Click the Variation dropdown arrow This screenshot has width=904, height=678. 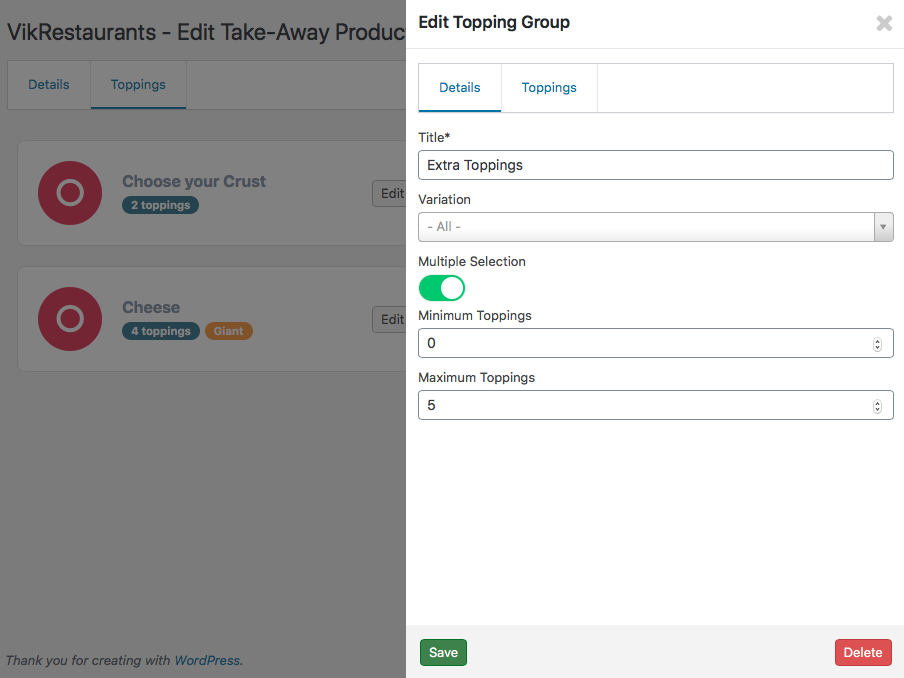coord(883,227)
